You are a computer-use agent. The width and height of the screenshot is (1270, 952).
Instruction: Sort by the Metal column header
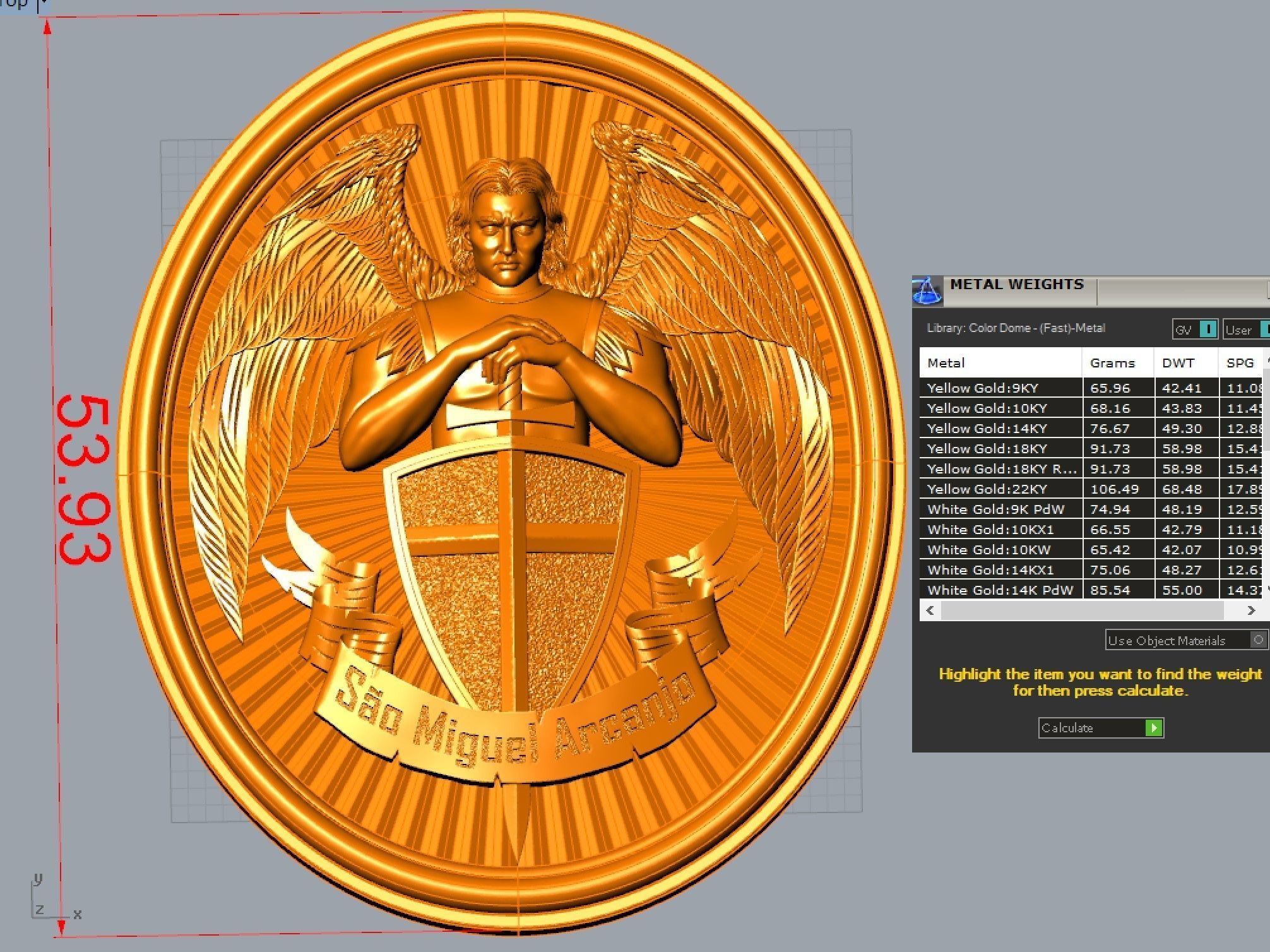point(946,363)
